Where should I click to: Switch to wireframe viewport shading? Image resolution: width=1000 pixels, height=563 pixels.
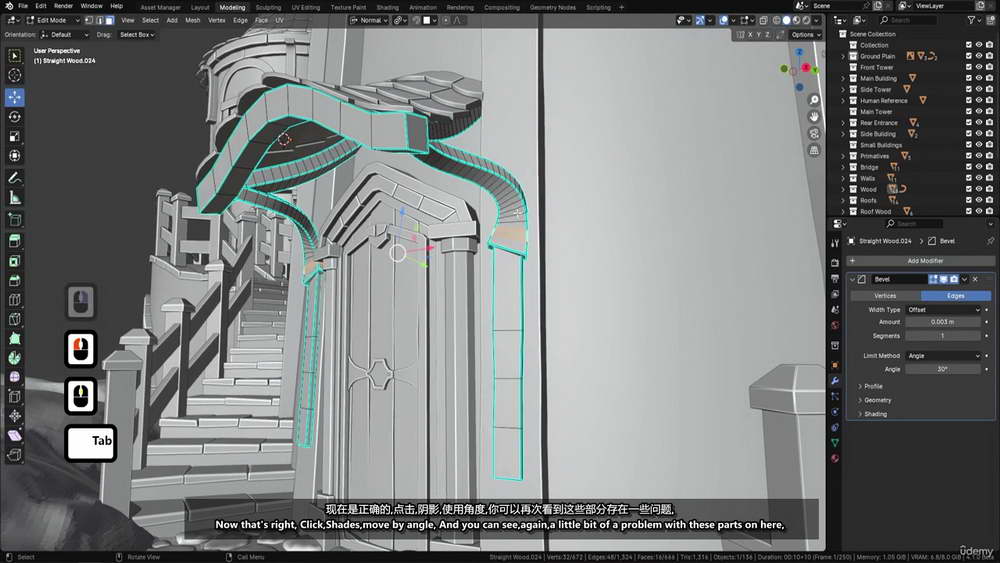coord(776,20)
